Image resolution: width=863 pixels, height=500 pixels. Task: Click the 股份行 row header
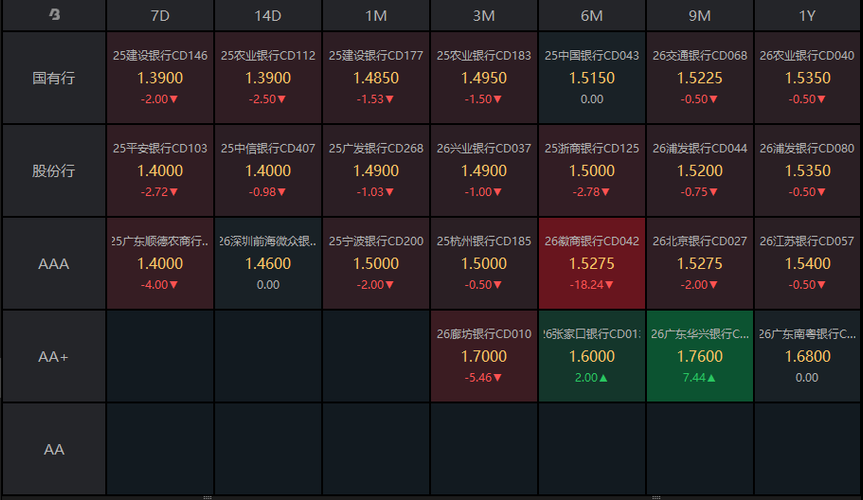(53, 170)
